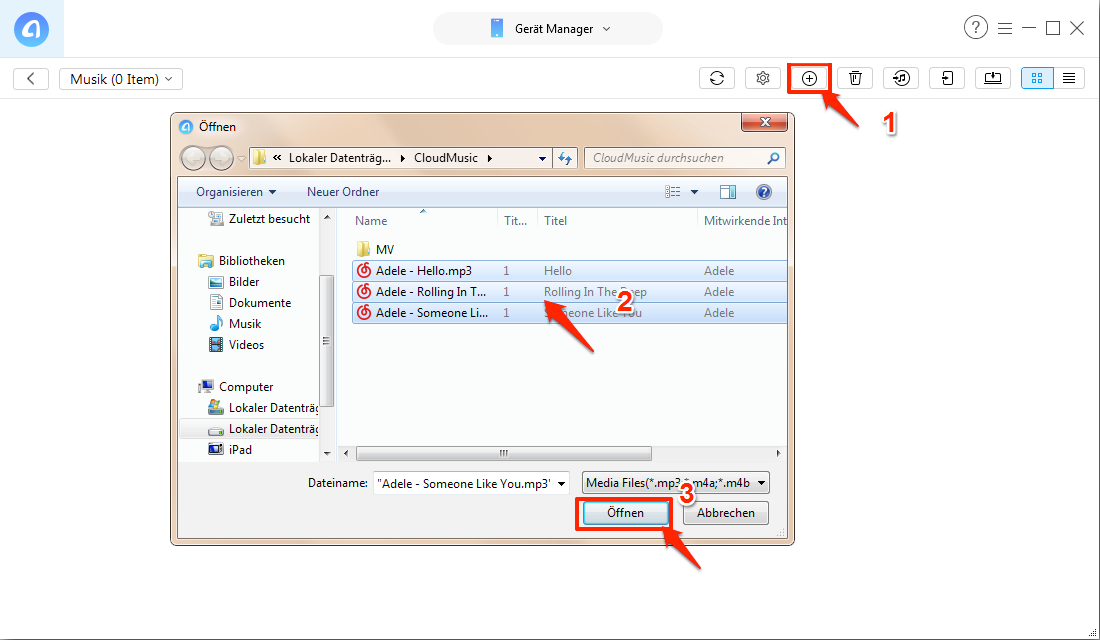Toggle the preview pane icon
This screenshot has width=1100, height=640.
(727, 192)
